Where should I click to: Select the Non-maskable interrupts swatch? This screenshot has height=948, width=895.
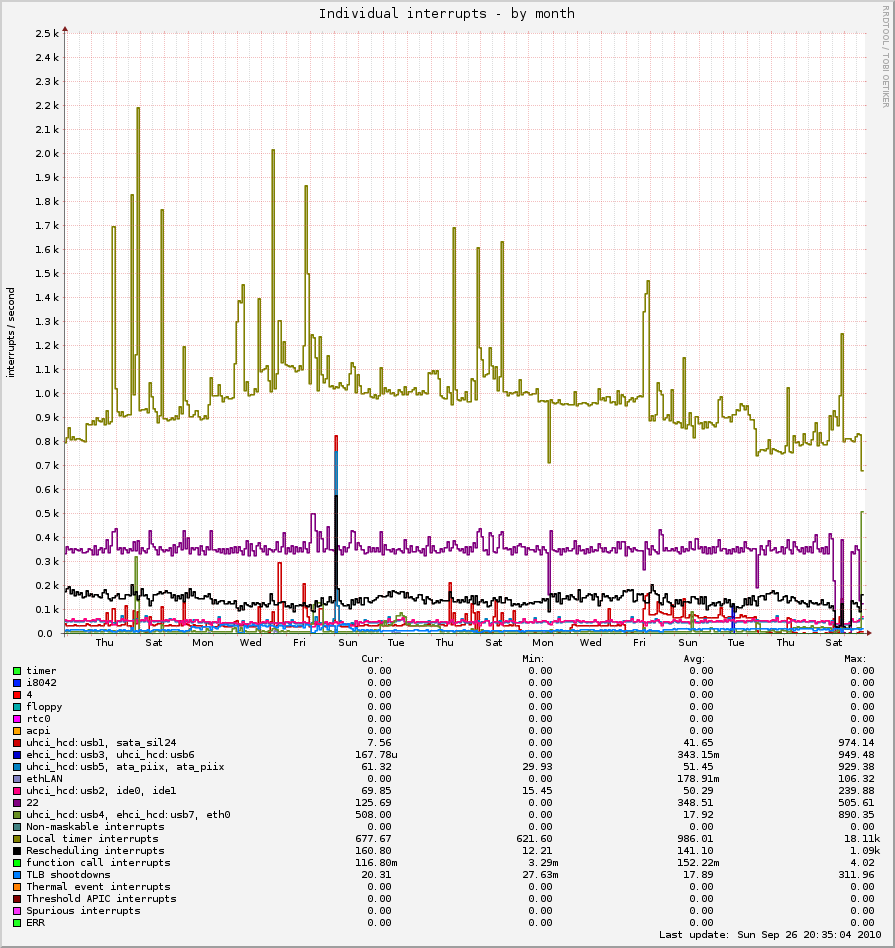click(x=17, y=827)
